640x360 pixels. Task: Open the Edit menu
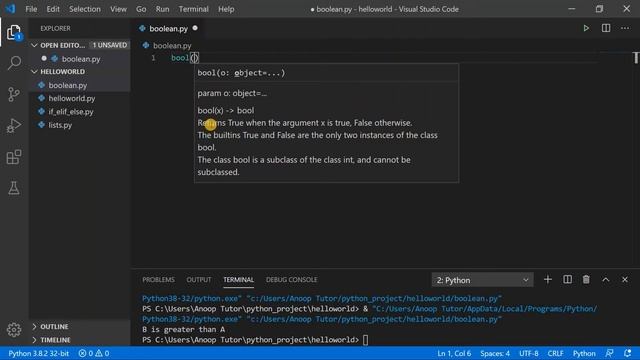pos(53,9)
